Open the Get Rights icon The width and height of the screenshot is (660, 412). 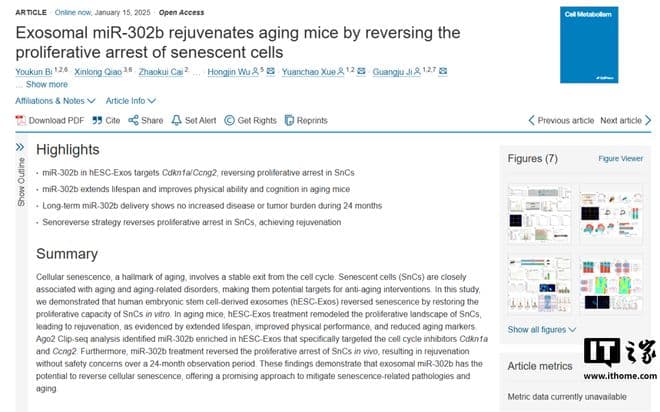[229, 120]
